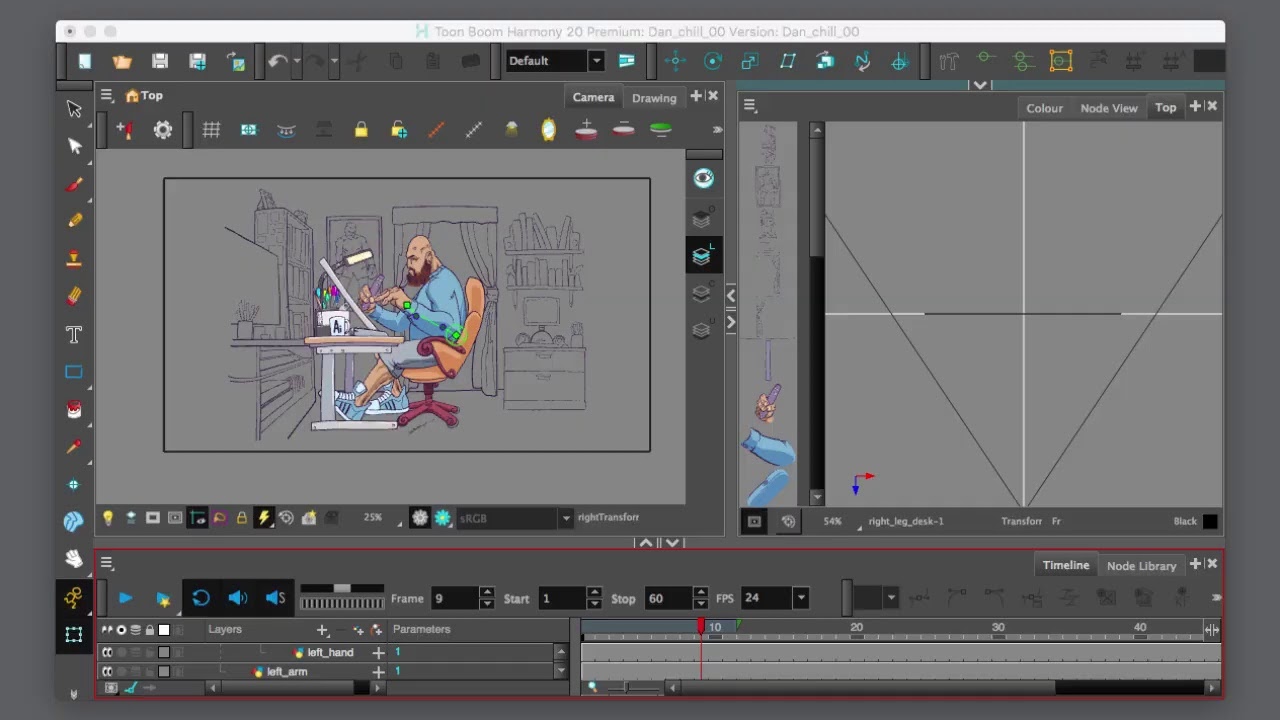Toggle visibility of left_arm layer
This screenshot has width=1280, height=720.
coord(107,671)
